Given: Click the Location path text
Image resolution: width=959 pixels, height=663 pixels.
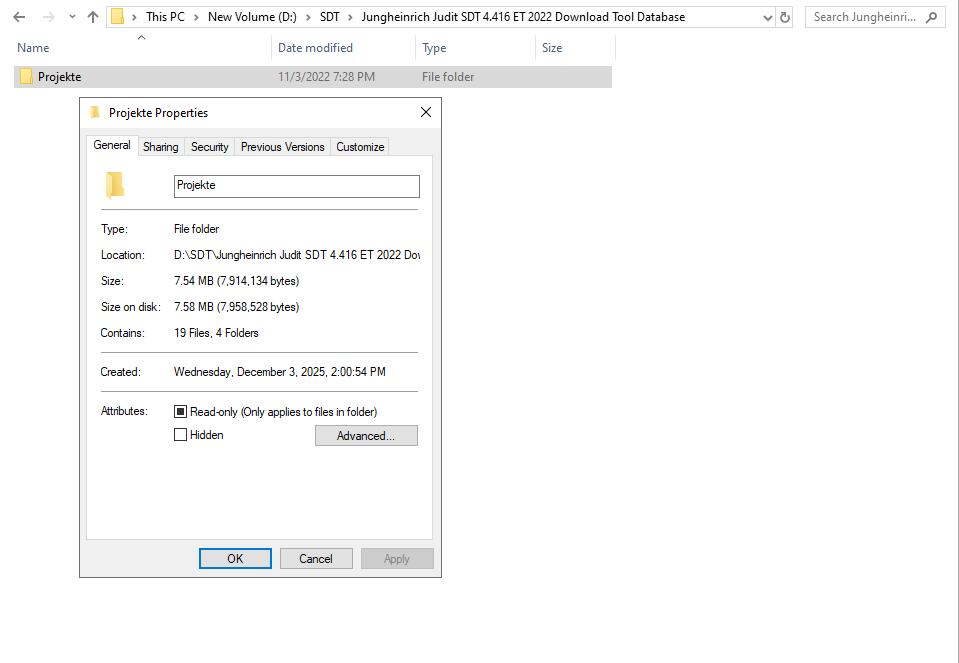Looking at the screenshot, I should click(x=297, y=255).
